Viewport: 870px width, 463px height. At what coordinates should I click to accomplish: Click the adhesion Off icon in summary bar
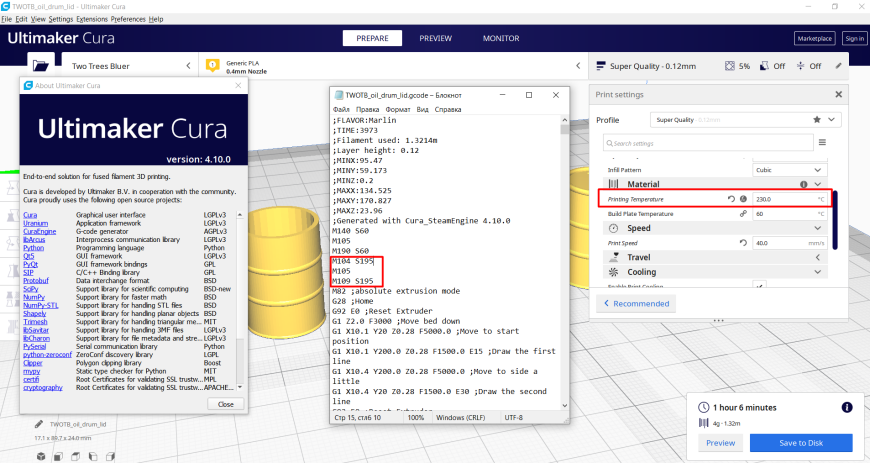tap(800, 66)
